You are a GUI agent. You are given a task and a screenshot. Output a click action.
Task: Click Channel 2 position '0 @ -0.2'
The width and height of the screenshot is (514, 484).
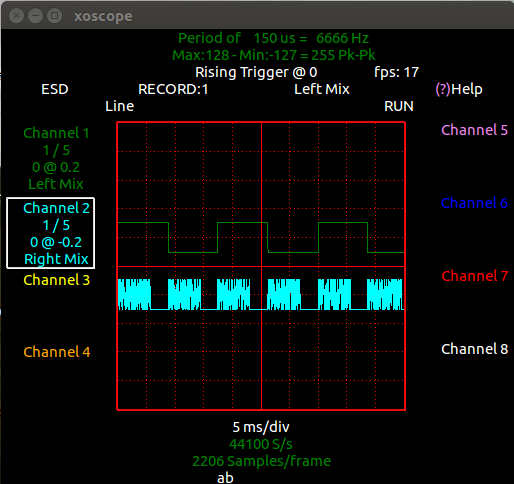(56, 242)
